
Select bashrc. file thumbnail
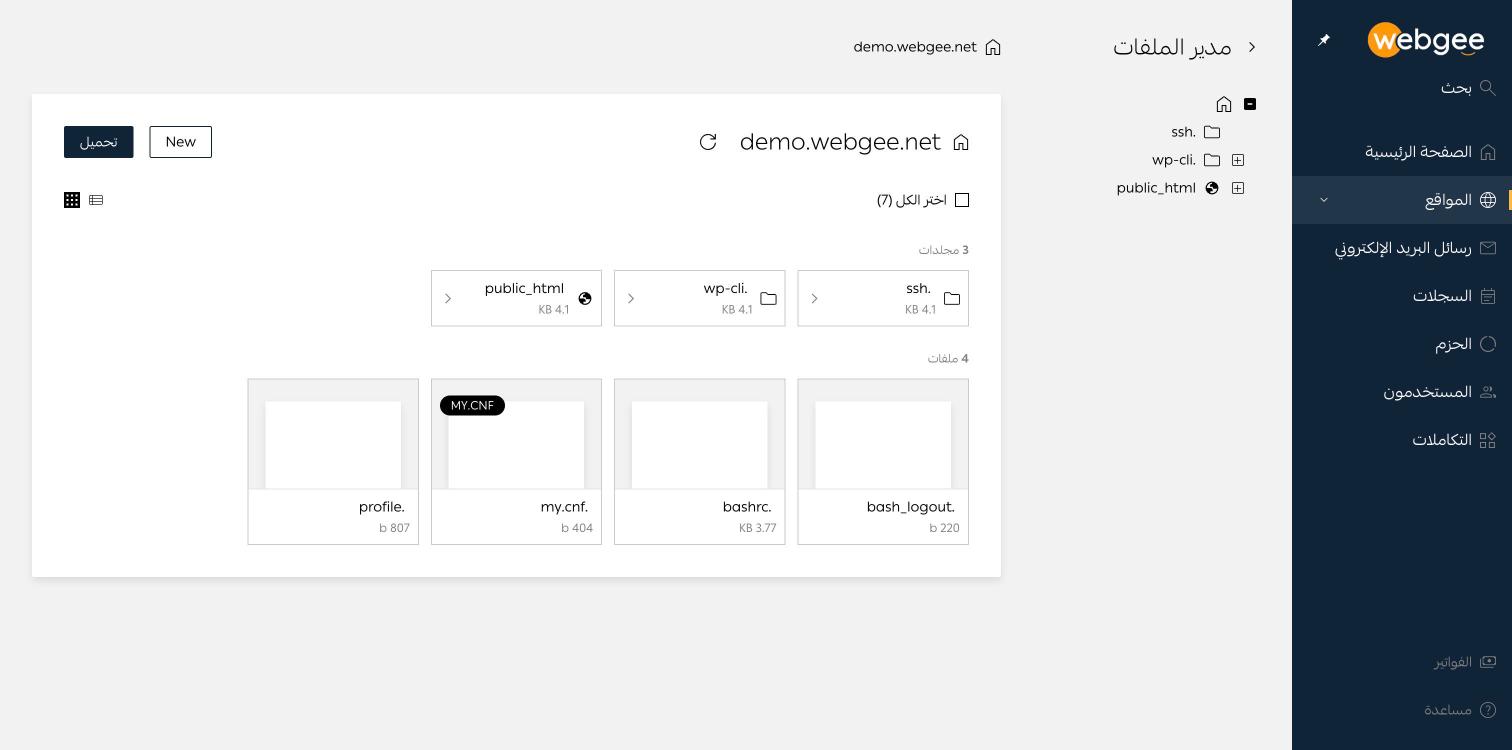pyautogui.click(x=700, y=434)
